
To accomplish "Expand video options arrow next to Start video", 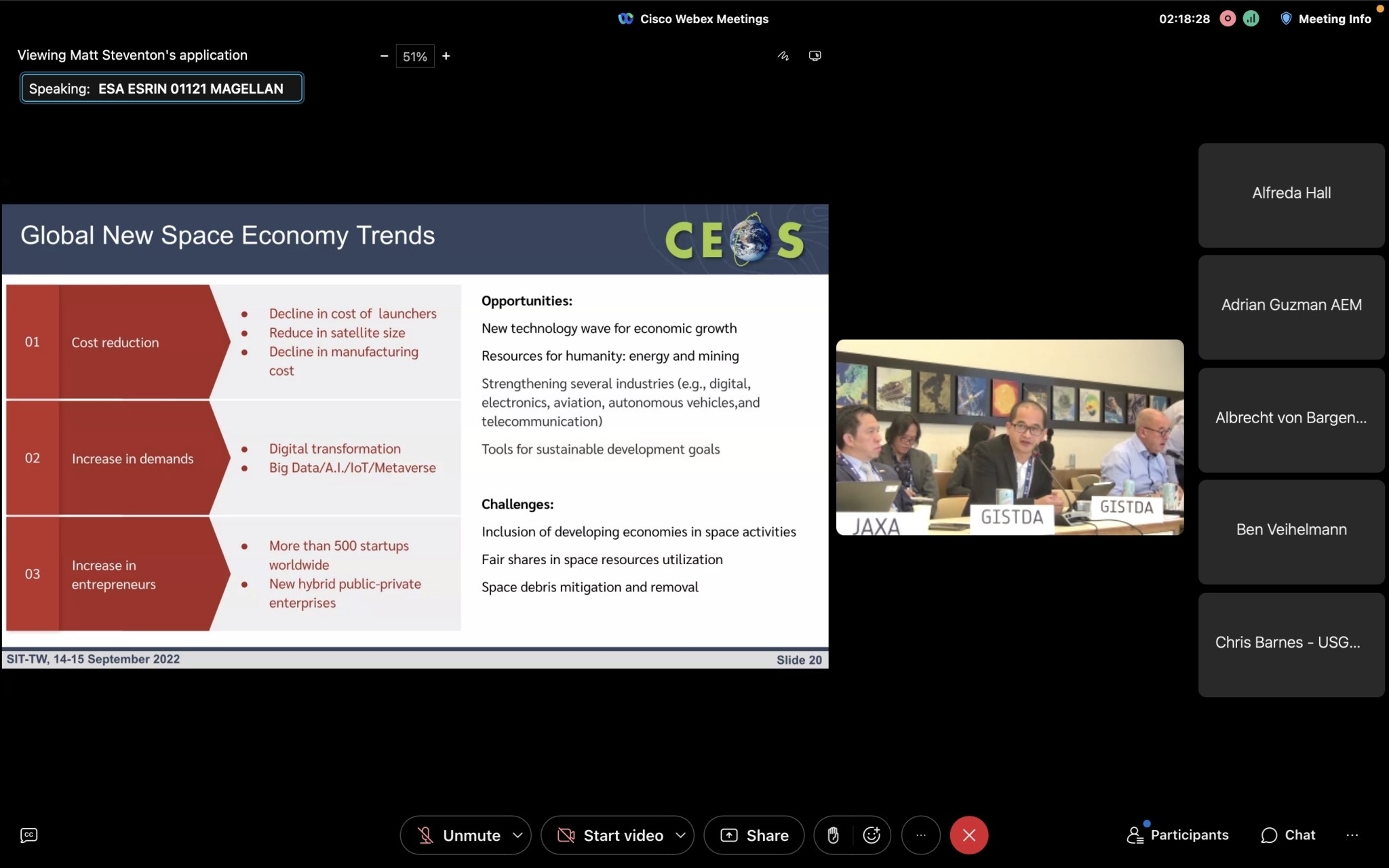I will click(x=680, y=835).
